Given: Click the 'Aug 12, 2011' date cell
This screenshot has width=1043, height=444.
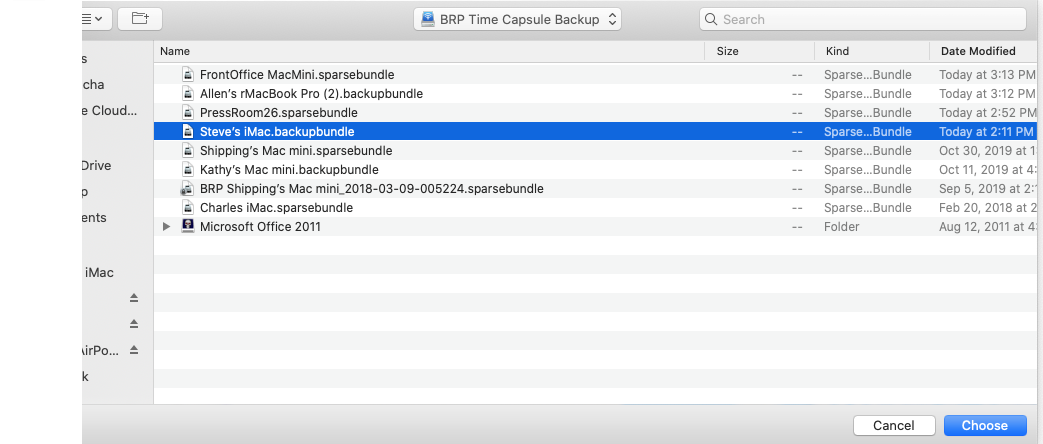Looking at the screenshot, I should (x=987, y=226).
